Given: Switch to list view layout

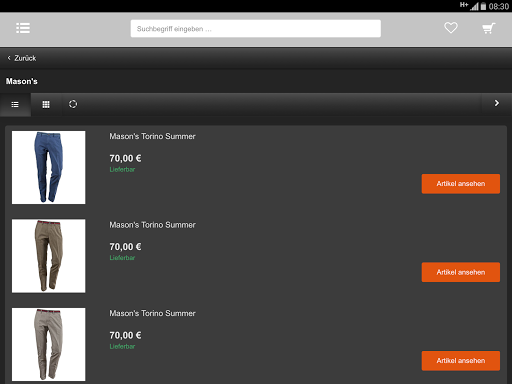Looking at the screenshot, I should click(x=15, y=105).
